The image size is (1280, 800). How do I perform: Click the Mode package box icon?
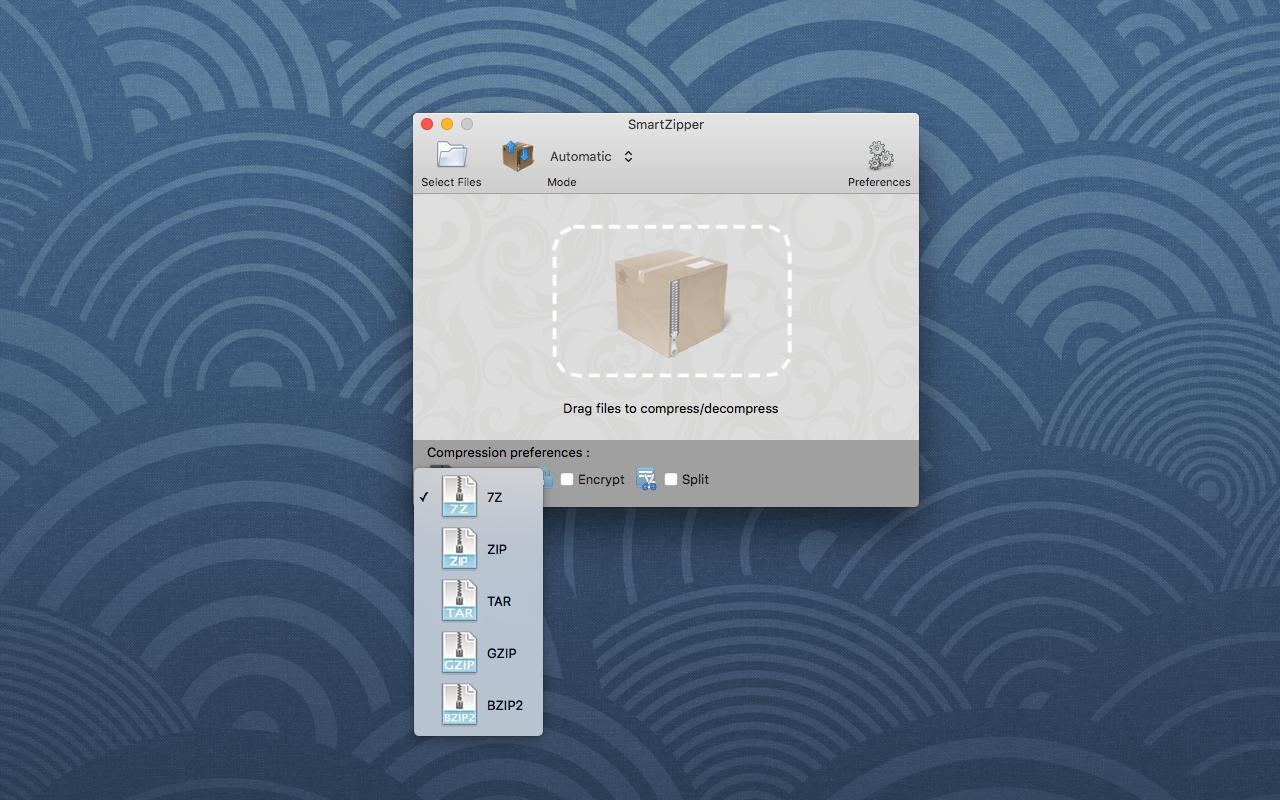click(517, 155)
